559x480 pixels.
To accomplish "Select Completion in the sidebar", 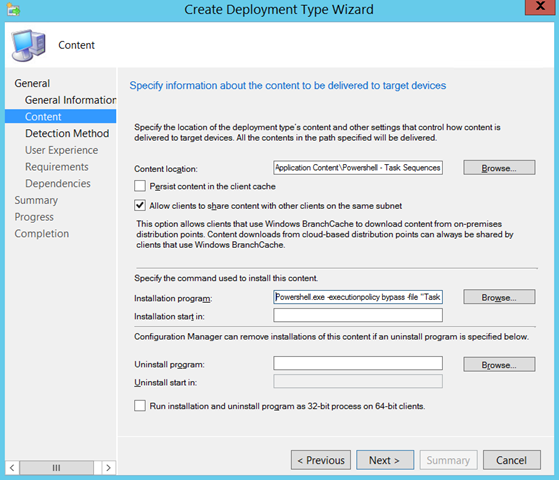I will [42, 233].
